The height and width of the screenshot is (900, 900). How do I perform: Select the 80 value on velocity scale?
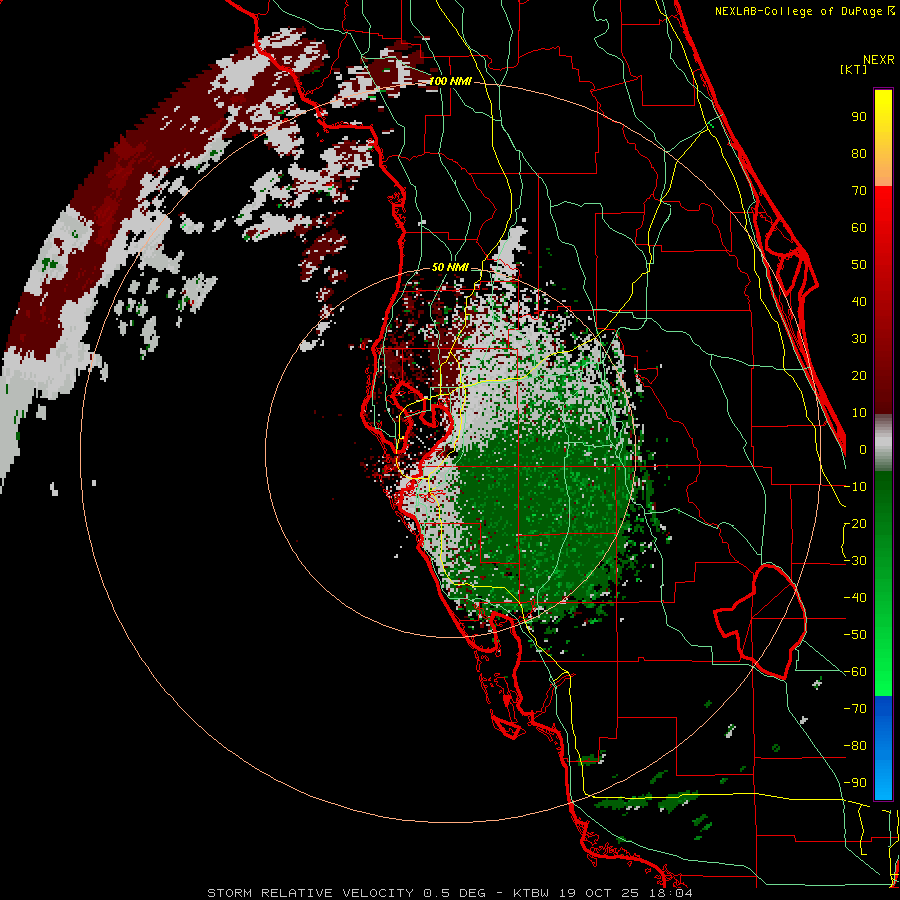pos(859,154)
